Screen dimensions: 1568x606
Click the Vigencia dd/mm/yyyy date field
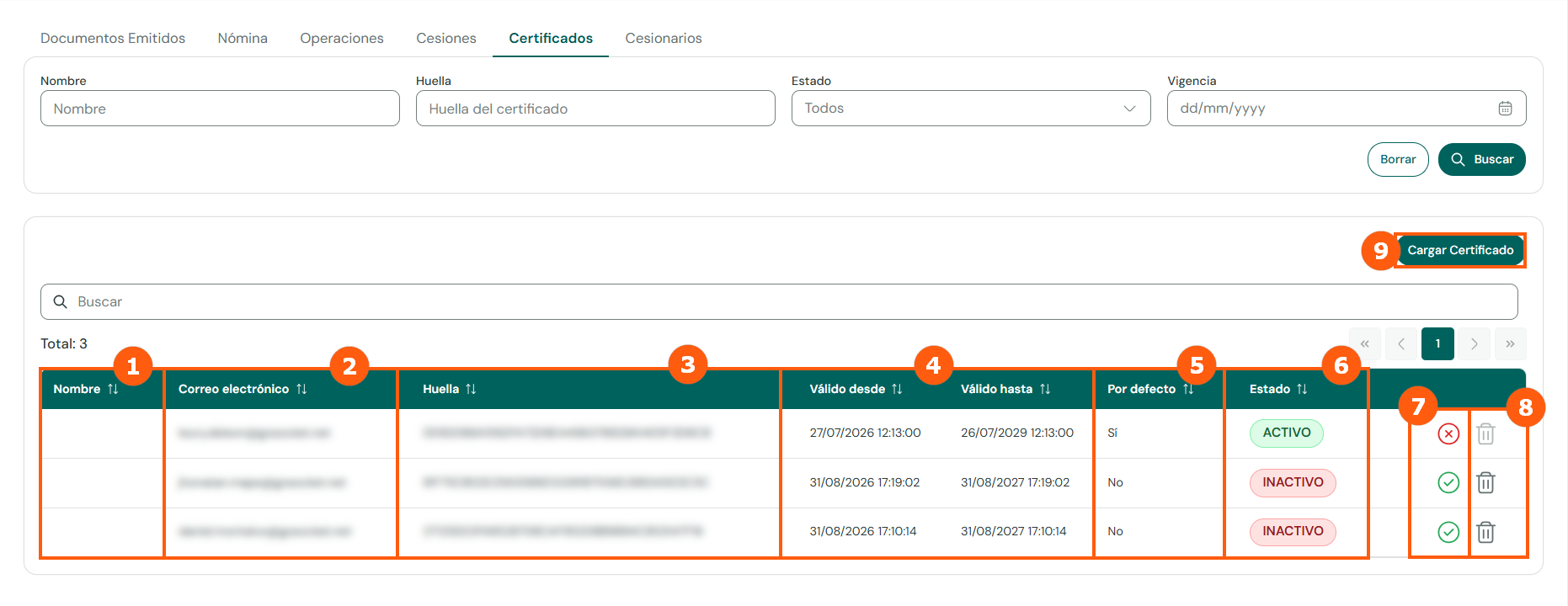tap(1347, 109)
